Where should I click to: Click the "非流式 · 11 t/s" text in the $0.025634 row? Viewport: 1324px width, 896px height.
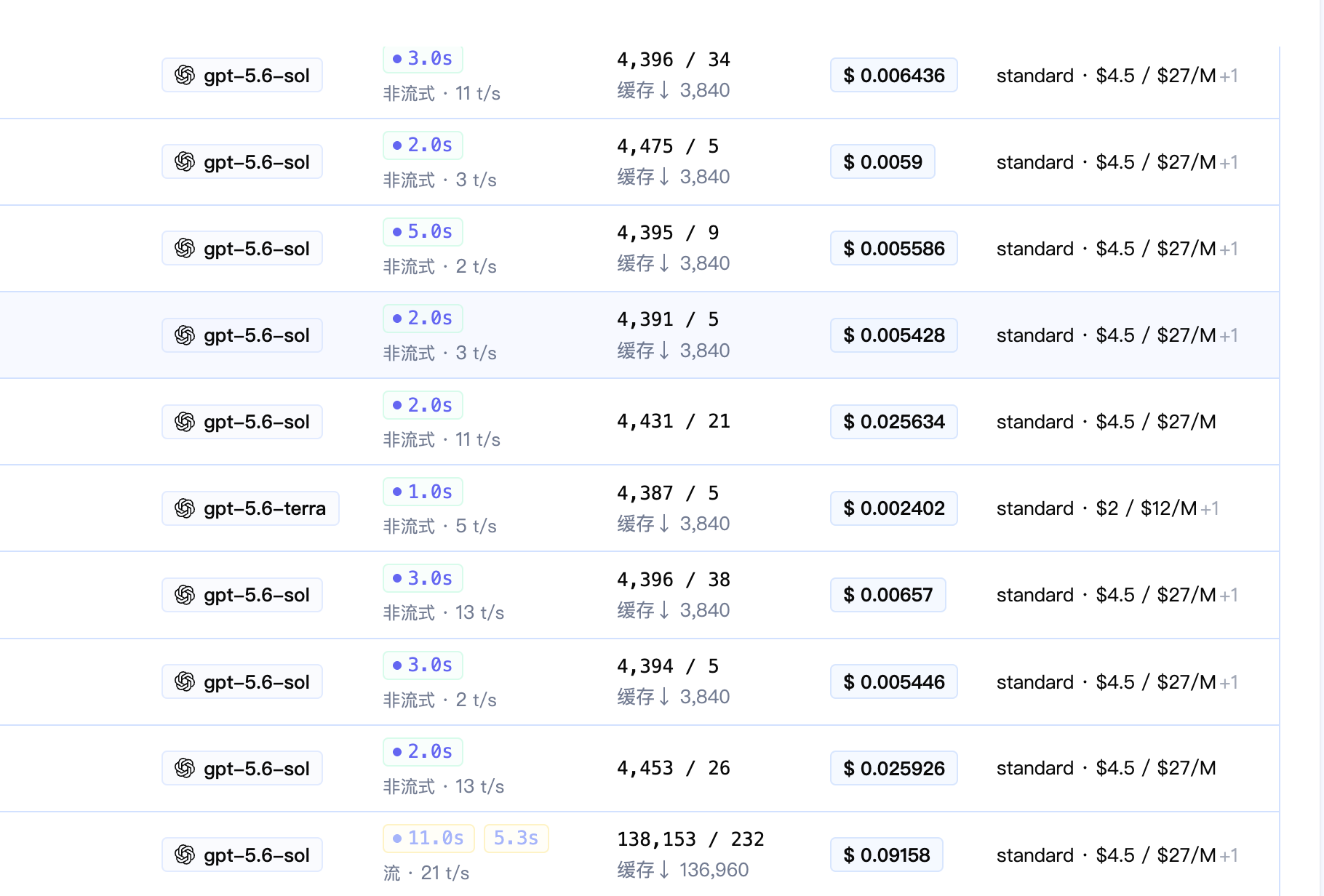[442, 439]
